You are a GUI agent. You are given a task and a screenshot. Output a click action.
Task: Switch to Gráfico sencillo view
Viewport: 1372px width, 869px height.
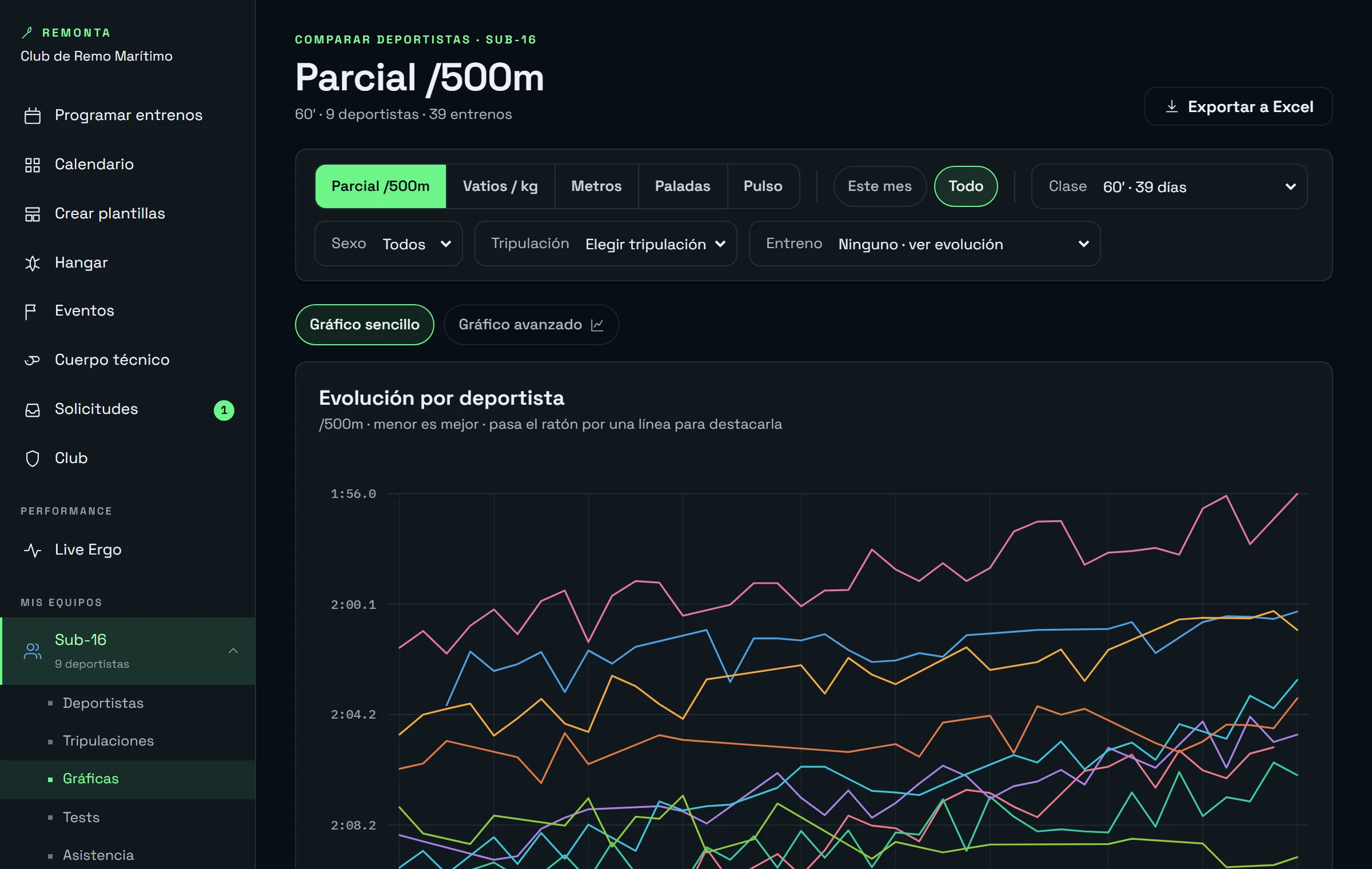point(365,325)
